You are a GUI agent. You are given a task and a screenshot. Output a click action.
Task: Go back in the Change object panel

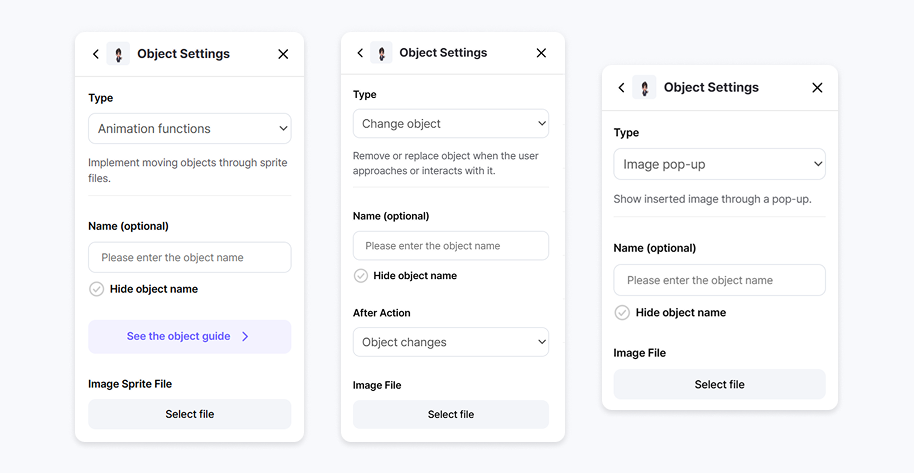tap(360, 53)
